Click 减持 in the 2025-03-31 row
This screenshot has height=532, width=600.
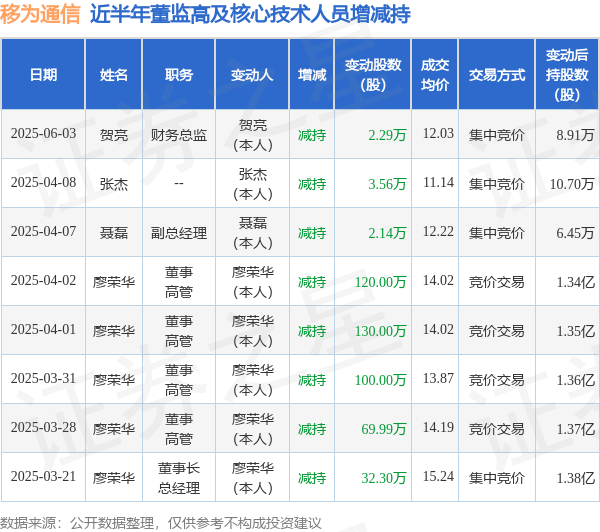(x=312, y=380)
